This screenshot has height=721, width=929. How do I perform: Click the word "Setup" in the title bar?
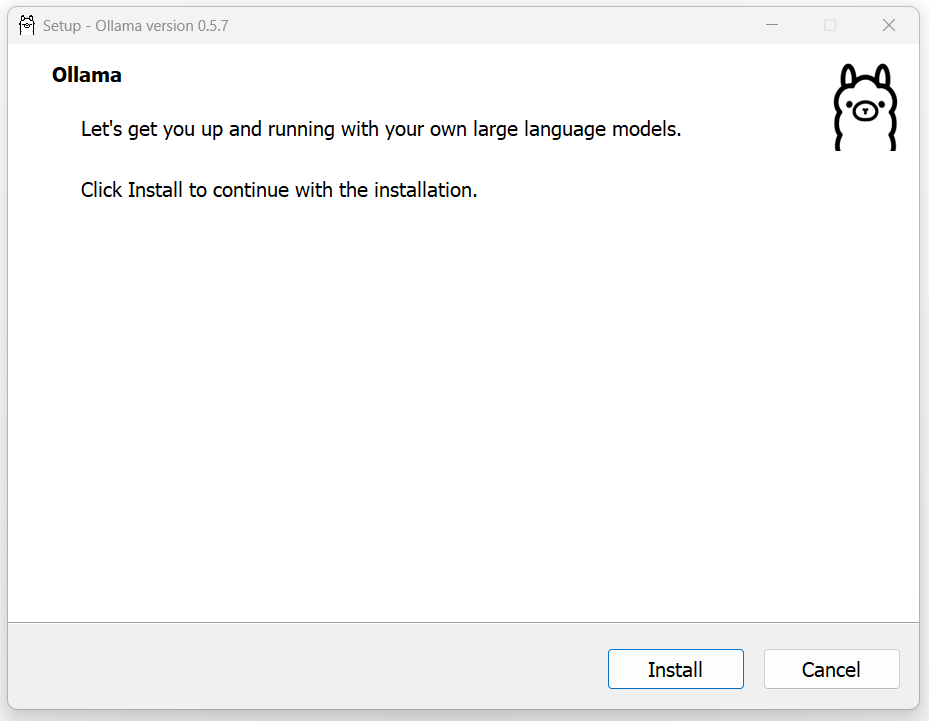pos(62,27)
